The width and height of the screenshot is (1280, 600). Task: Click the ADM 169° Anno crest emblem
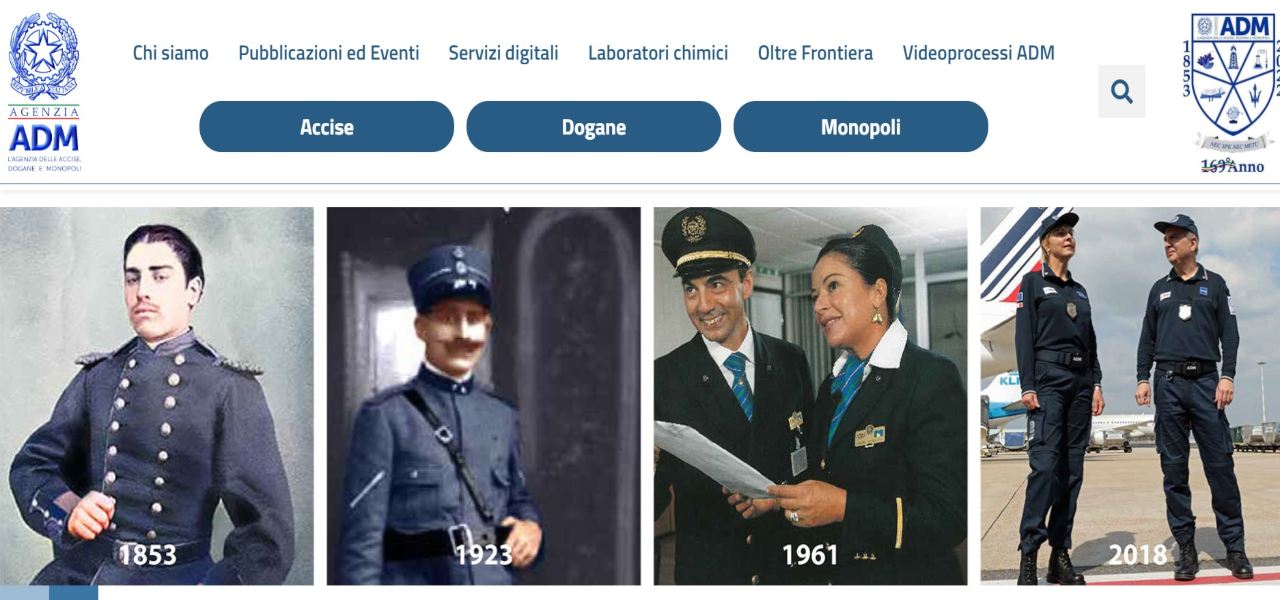tap(1232, 92)
